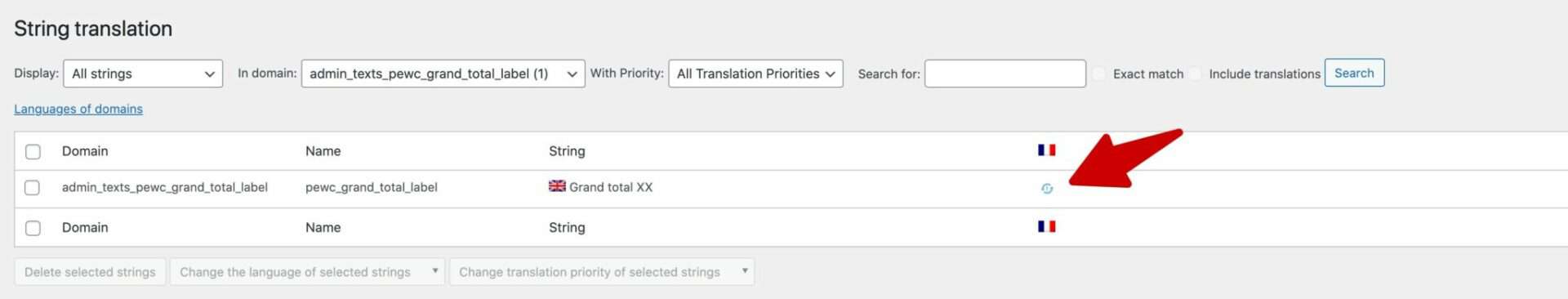Open the Display All strings dropdown
This screenshot has height=299, width=1568.
(x=143, y=74)
